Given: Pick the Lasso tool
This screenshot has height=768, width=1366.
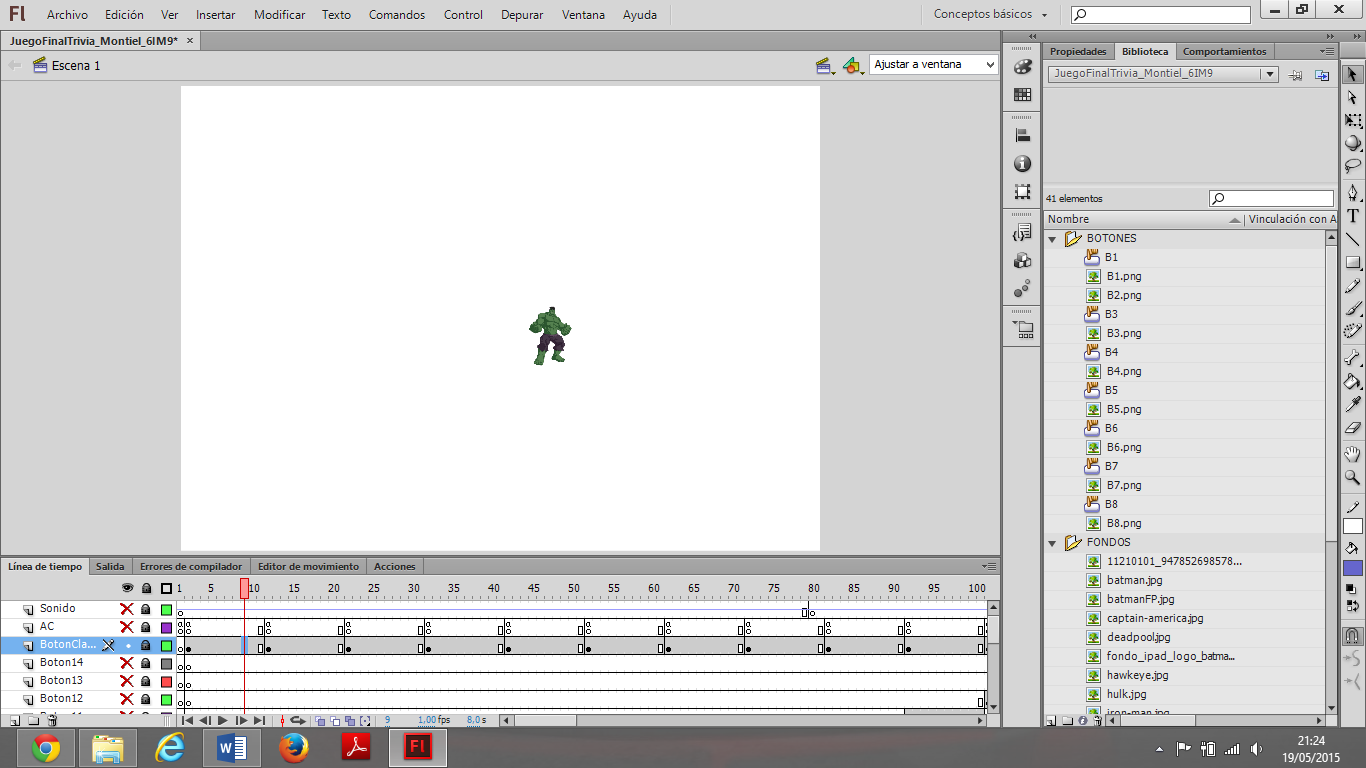Looking at the screenshot, I should (1353, 167).
